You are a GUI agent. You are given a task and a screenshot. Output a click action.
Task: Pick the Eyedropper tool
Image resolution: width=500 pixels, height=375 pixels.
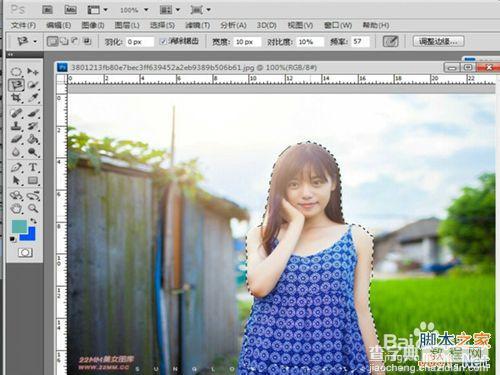tap(33, 97)
